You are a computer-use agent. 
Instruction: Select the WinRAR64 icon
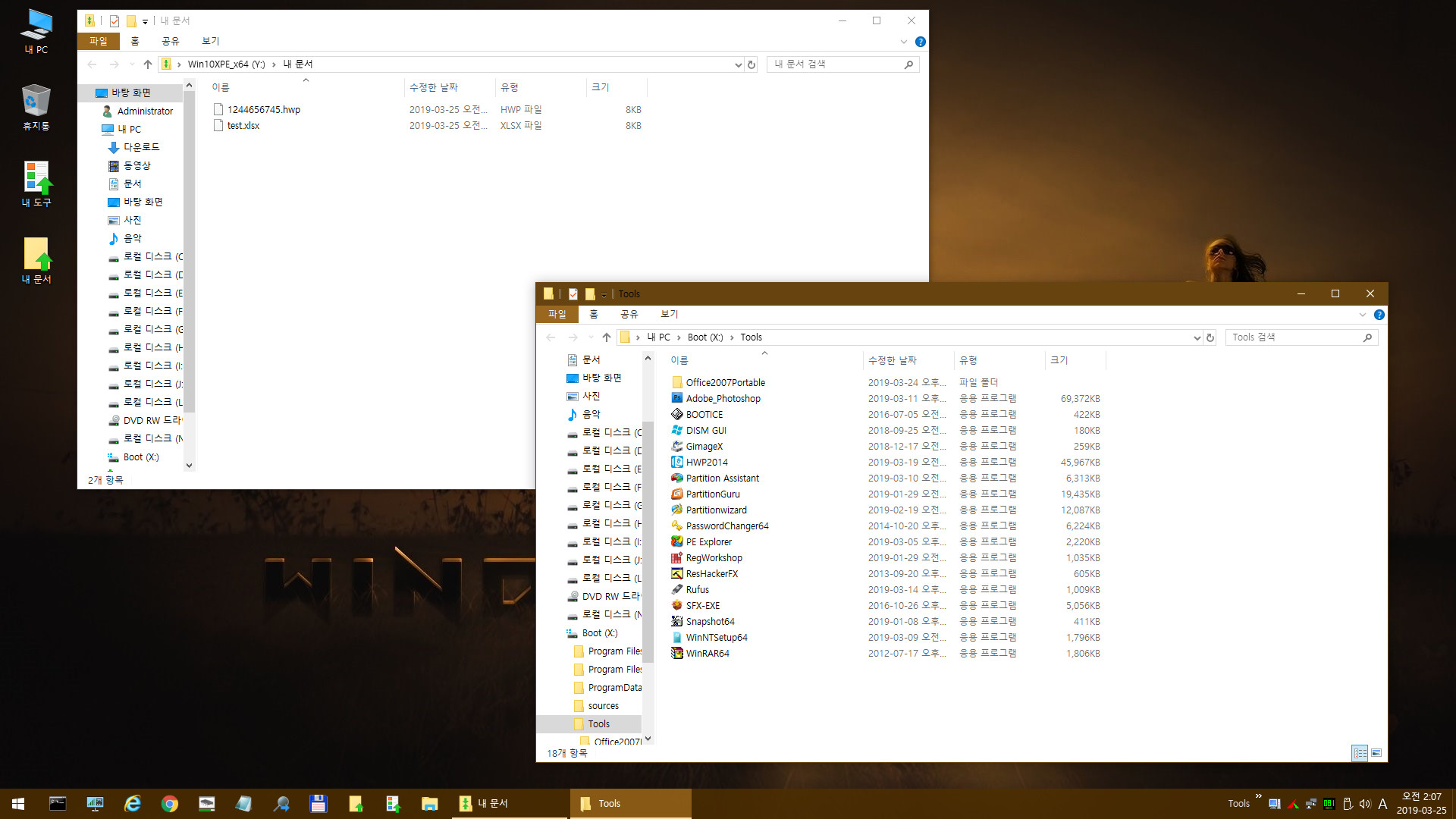point(677,653)
